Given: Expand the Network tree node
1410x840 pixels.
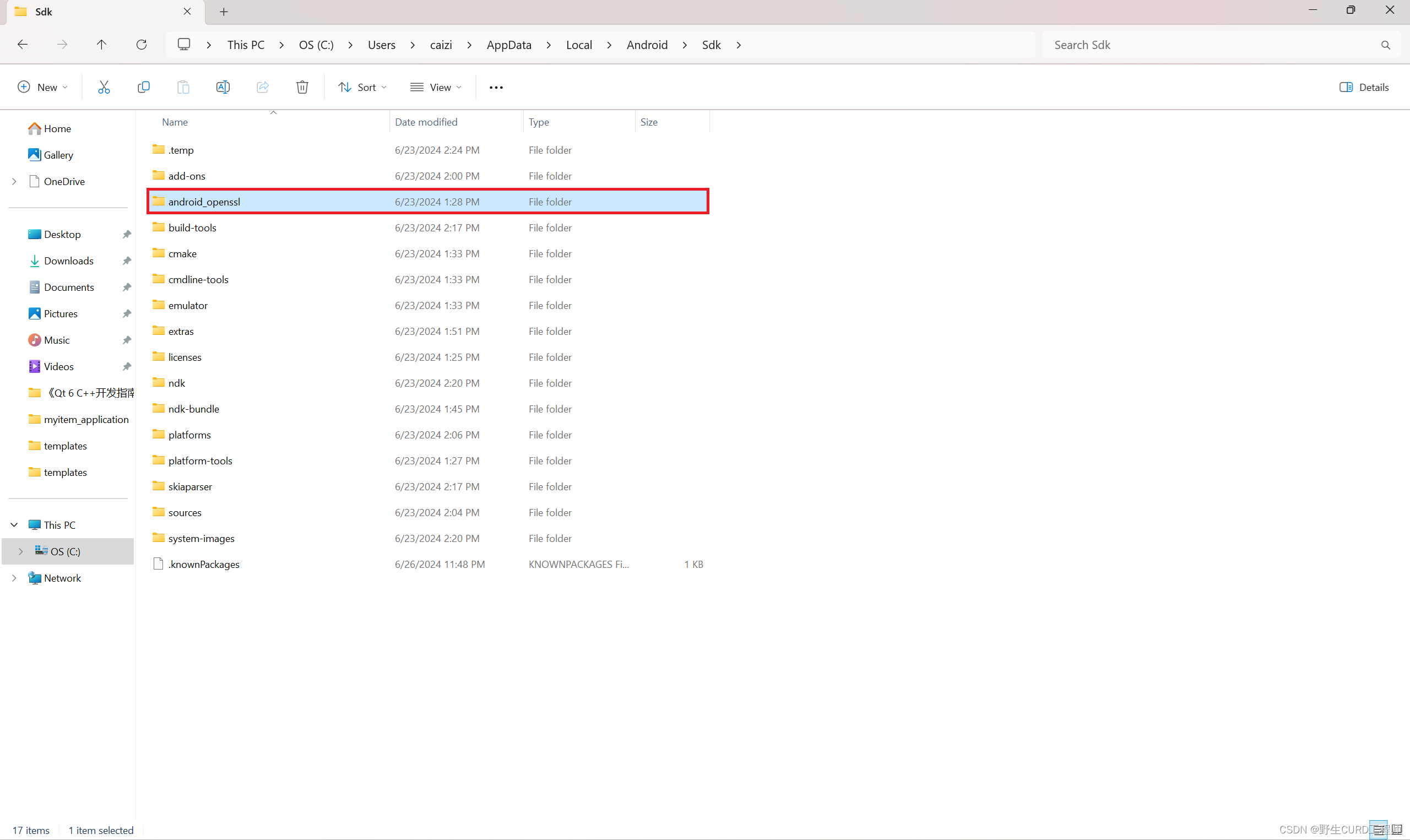Looking at the screenshot, I should [x=14, y=578].
